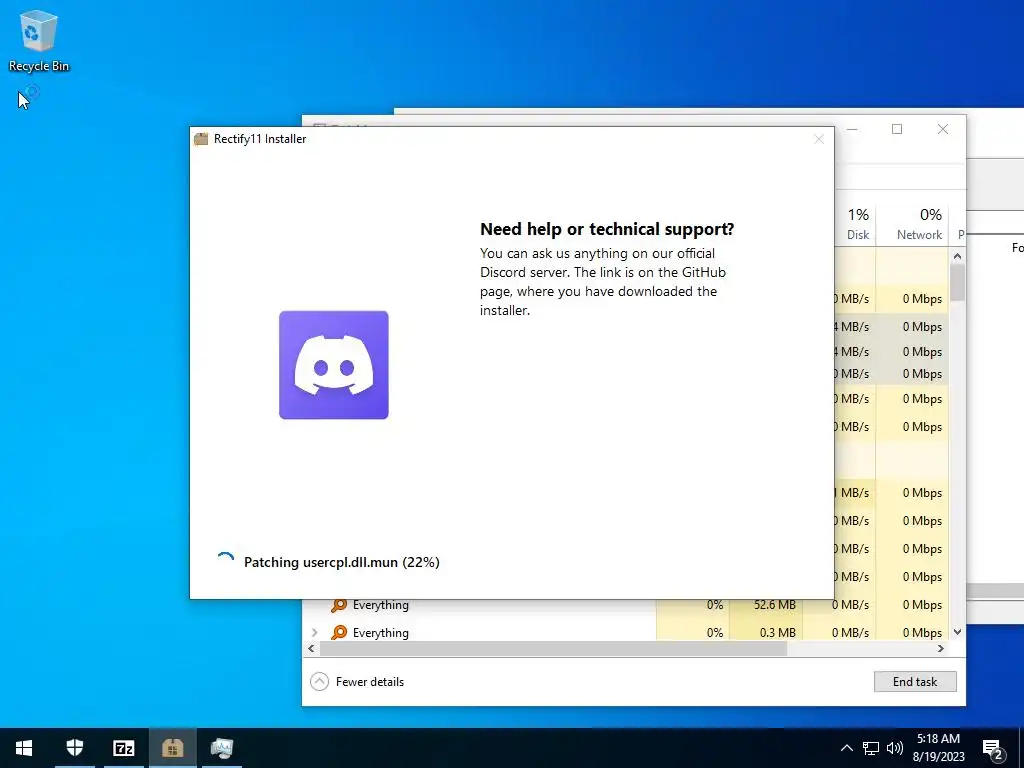Switch to Task Manager taskbar button
Image resolution: width=1024 pixels, height=768 pixels.
pyautogui.click(x=222, y=748)
